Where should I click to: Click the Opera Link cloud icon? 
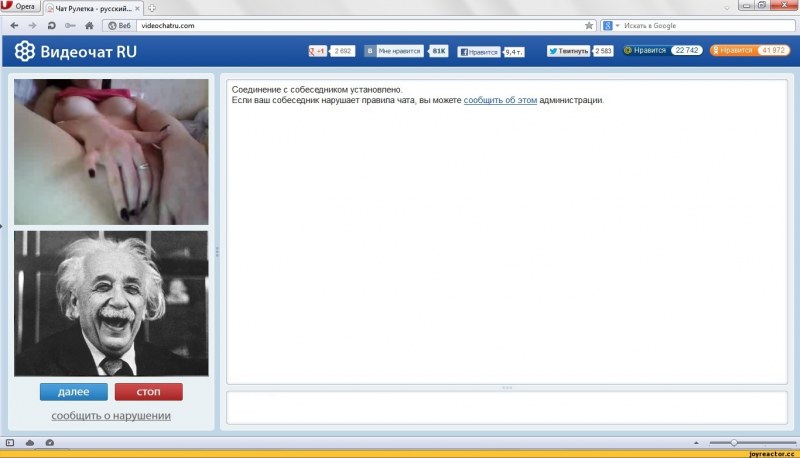coord(30,443)
